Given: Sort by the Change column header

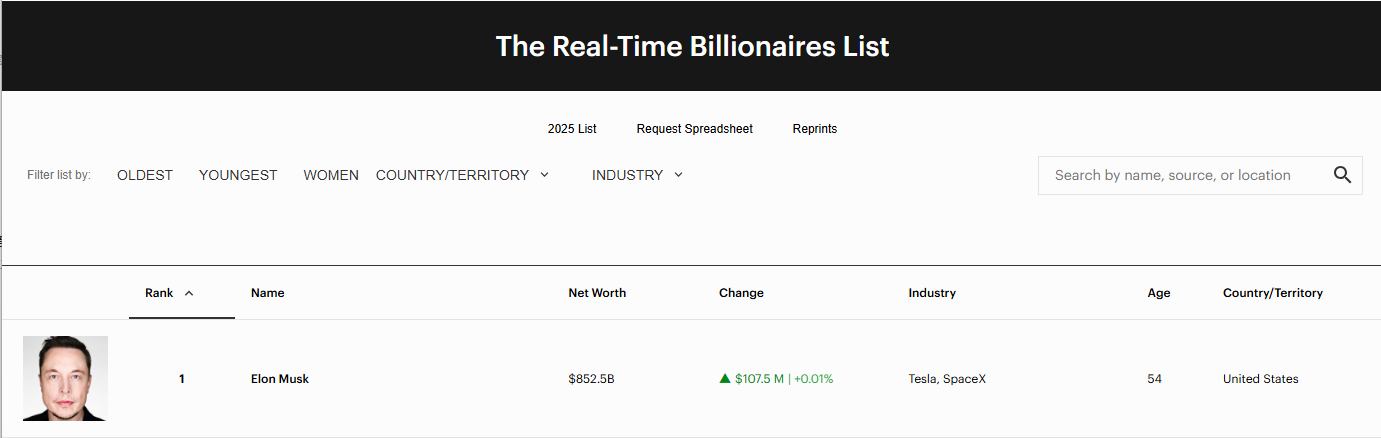Looking at the screenshot, I should pyautogui.click(x=741, y=293).
